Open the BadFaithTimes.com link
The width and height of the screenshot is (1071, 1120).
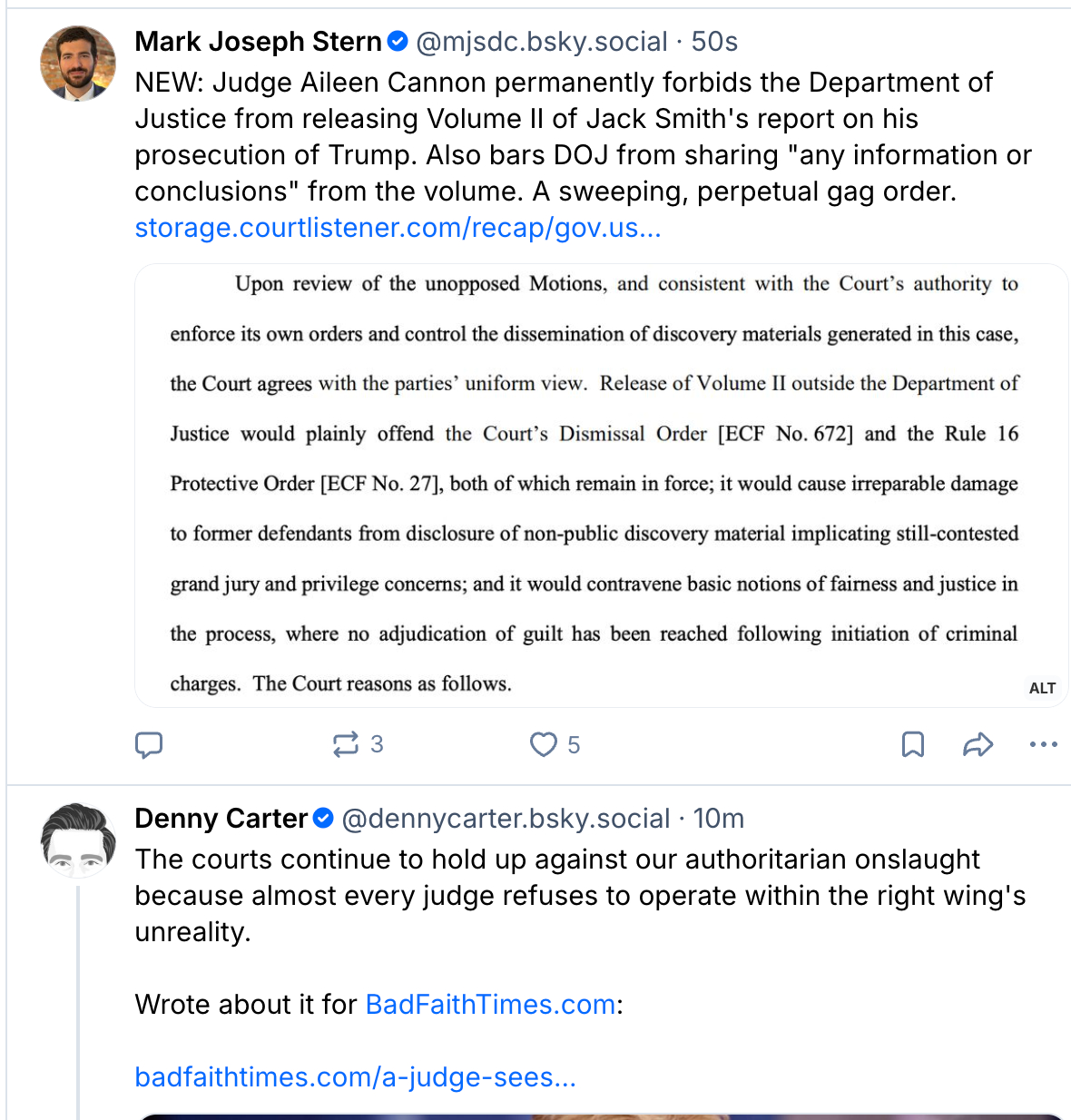490,1005
